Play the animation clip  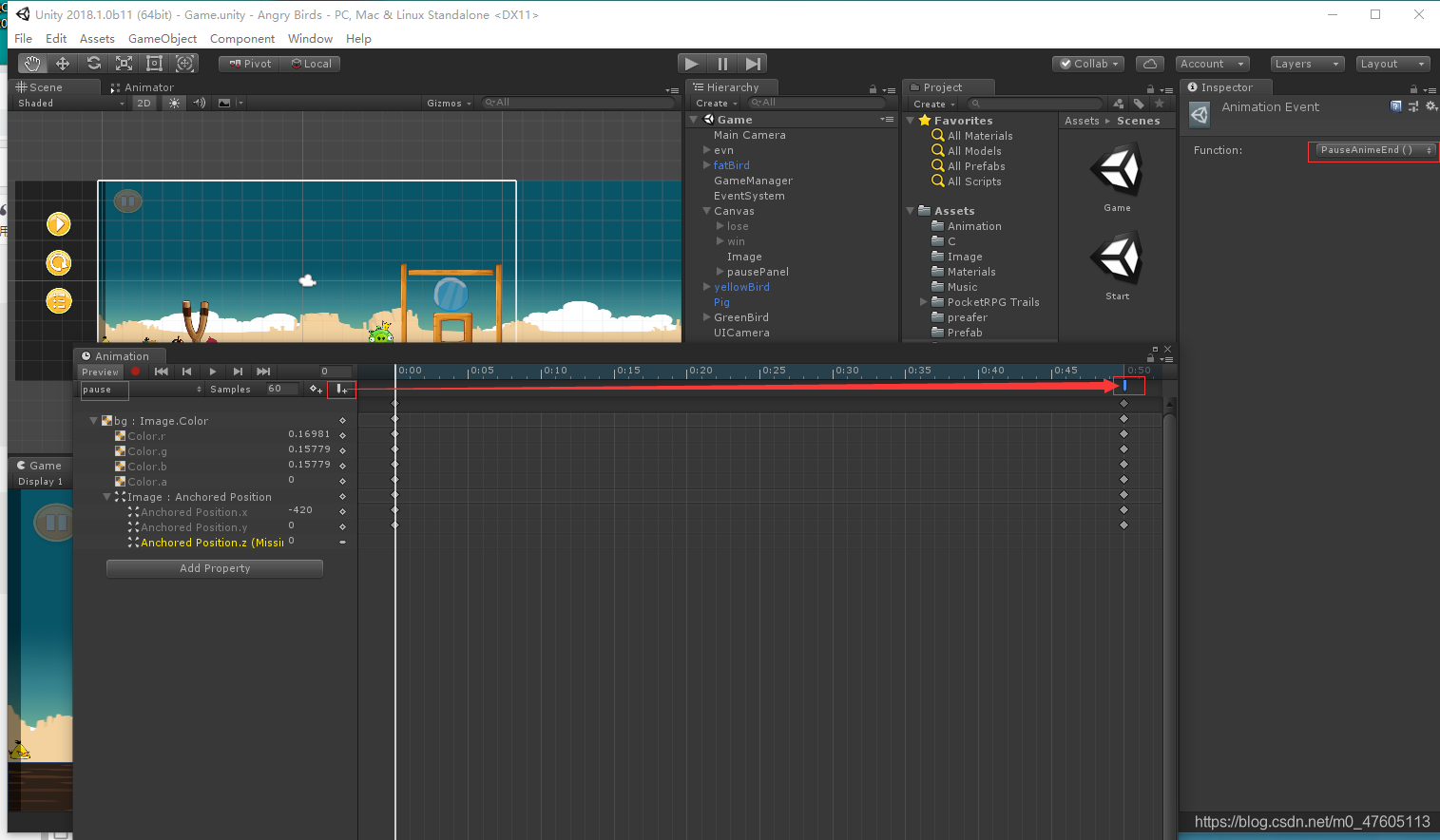(212, 372)
